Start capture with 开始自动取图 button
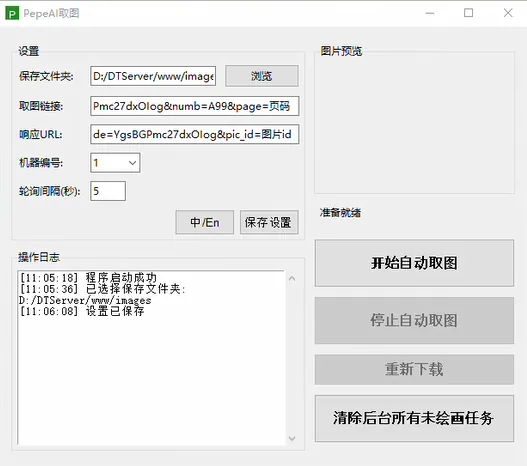The image size is (527, 466). pyautogui.click(x=414, y=263)
